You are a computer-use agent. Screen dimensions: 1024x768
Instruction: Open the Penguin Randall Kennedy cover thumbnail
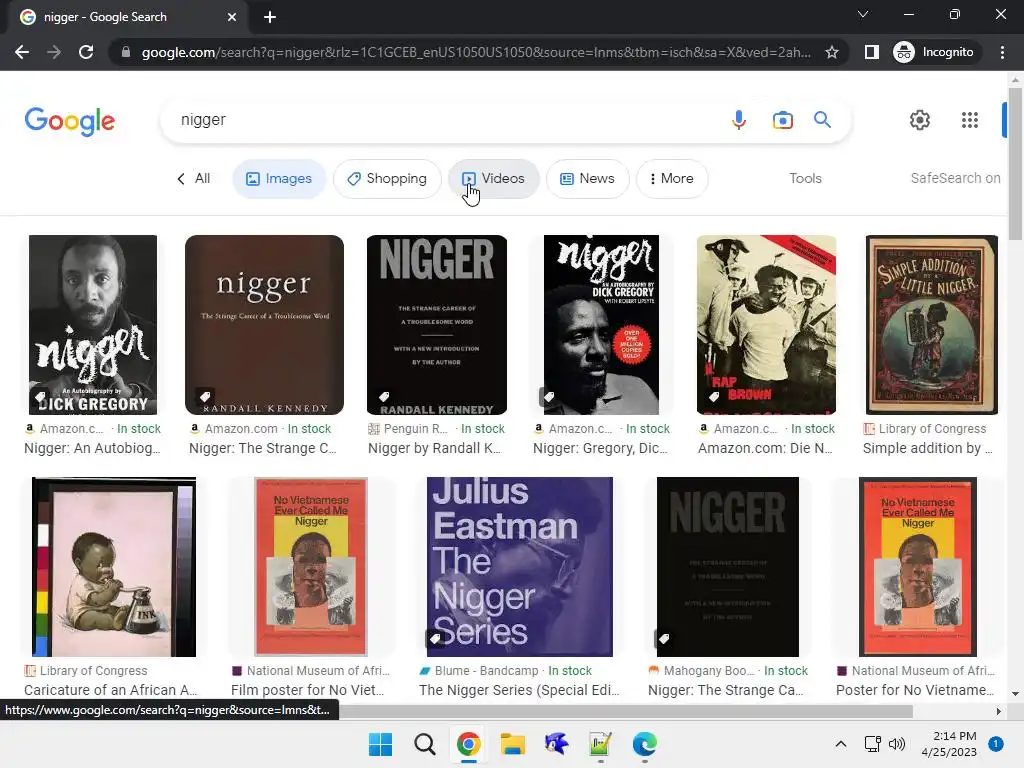pyautogui.click(x=437, y=325)
